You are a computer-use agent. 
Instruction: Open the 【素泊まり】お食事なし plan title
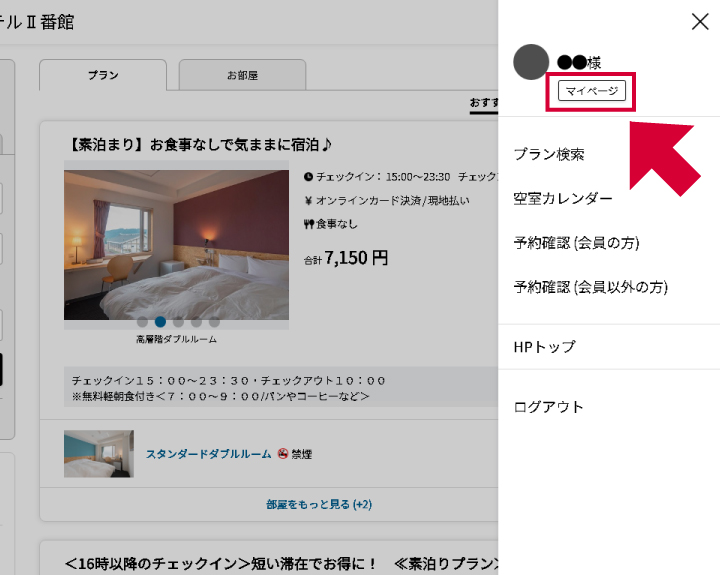coord(201,145)
